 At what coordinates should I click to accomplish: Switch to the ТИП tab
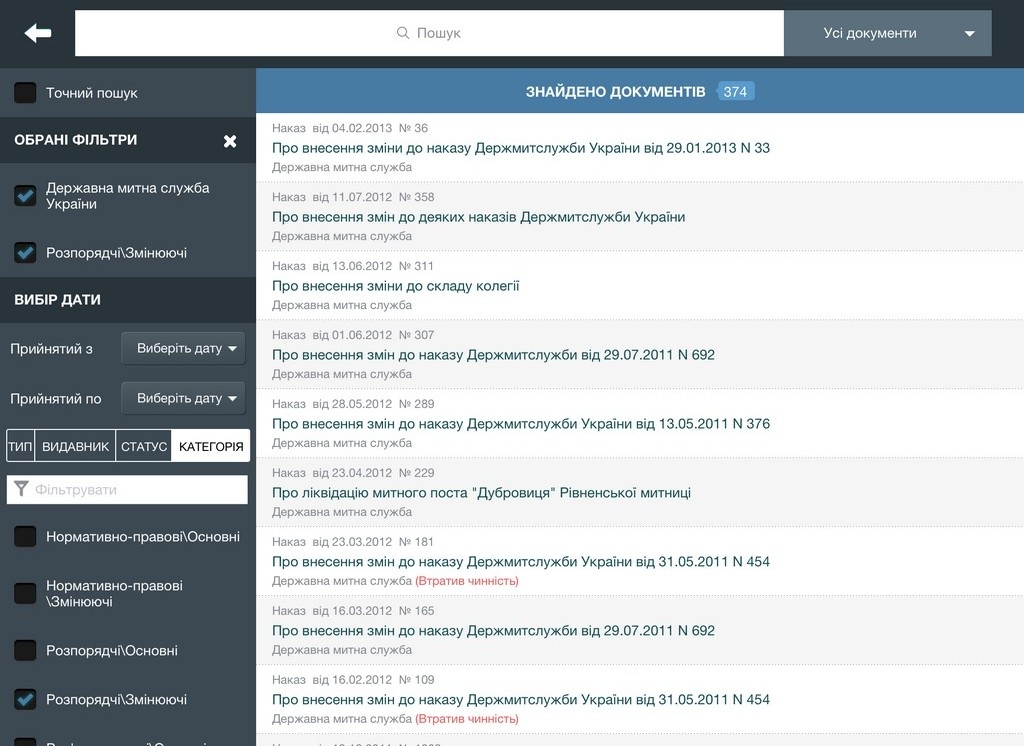(x=20, y=446)
